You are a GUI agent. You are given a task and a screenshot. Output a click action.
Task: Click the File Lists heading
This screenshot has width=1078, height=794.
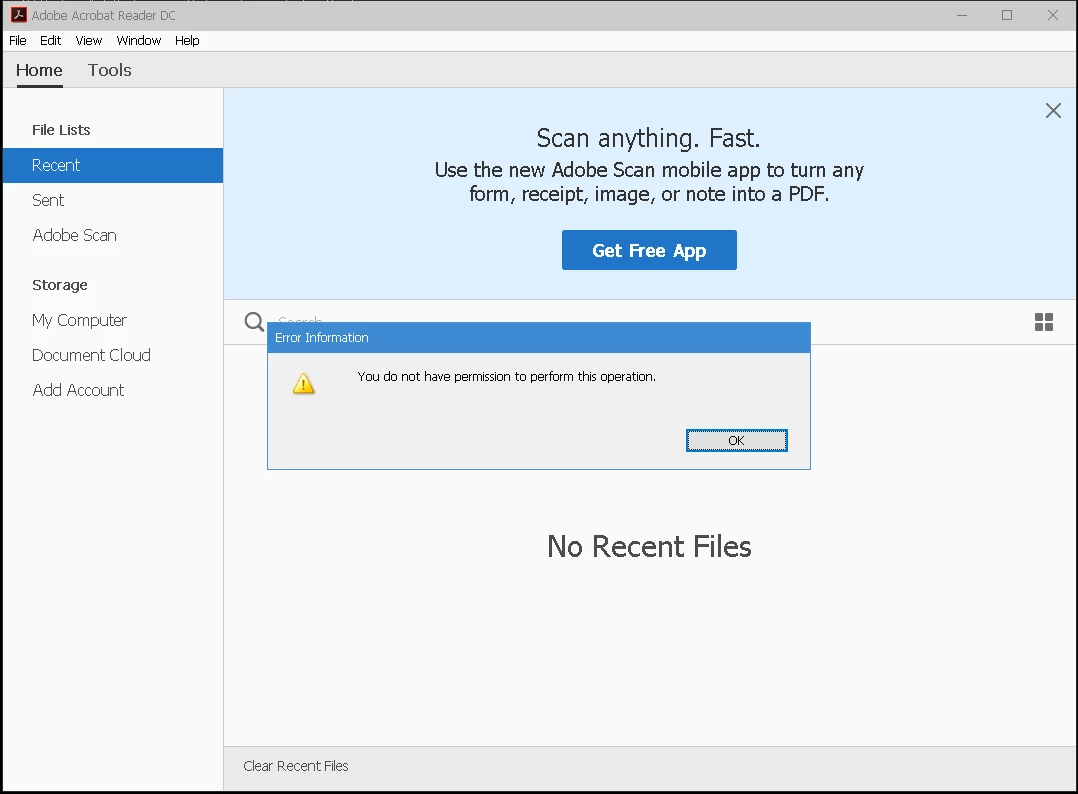[61, 130]
